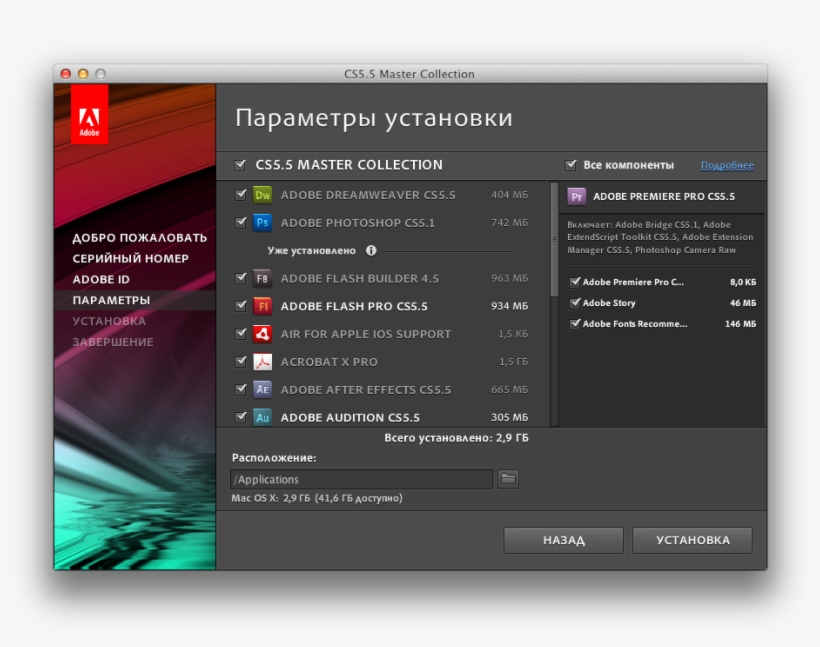Screen dimensions: 820x647
Task: Open the ADOBE ID sidebar section
Action: pos(105,278)
